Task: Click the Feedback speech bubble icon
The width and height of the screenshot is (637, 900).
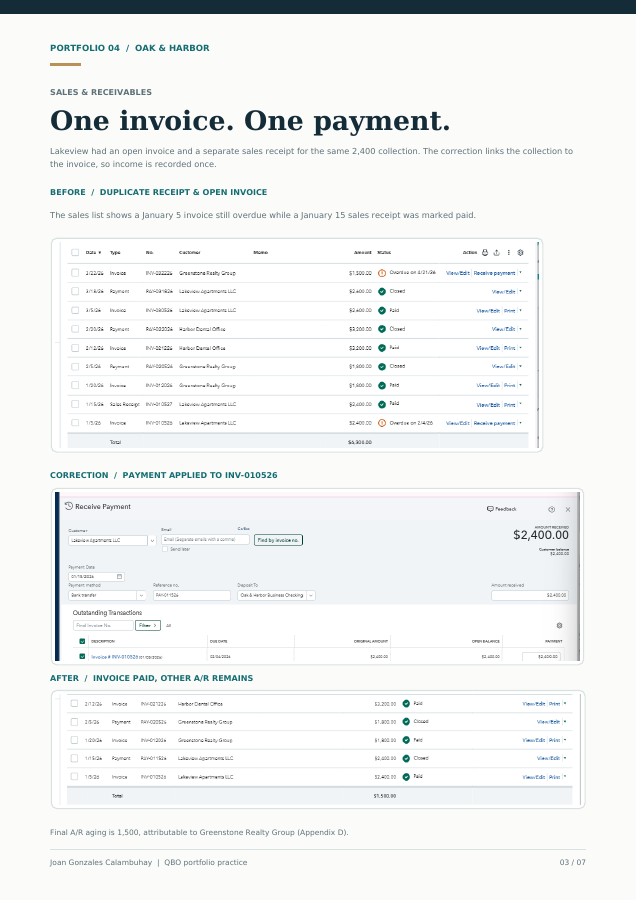Action: coord(490,509)
